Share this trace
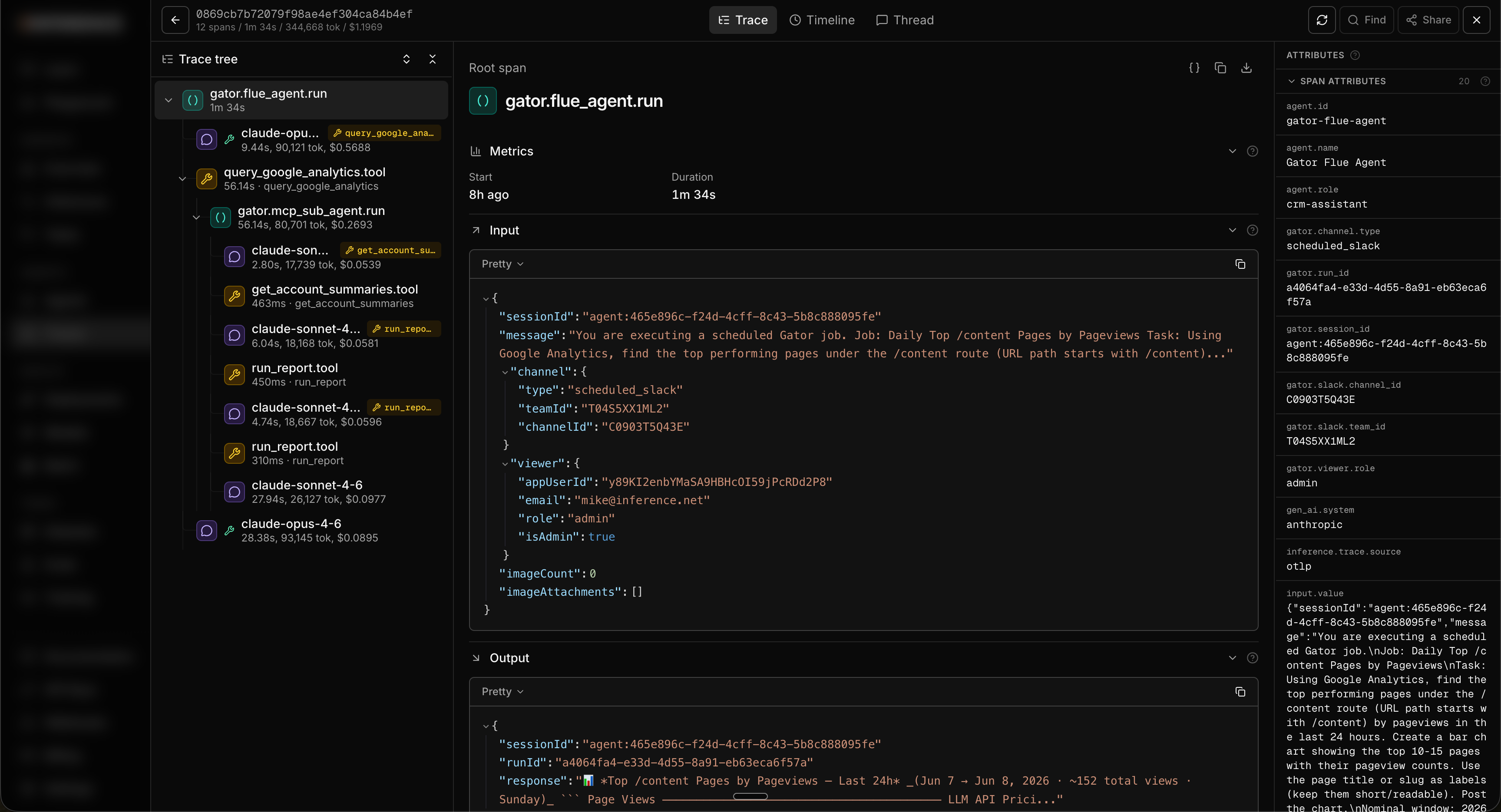1501x812 pixels. pos(1428,20)
